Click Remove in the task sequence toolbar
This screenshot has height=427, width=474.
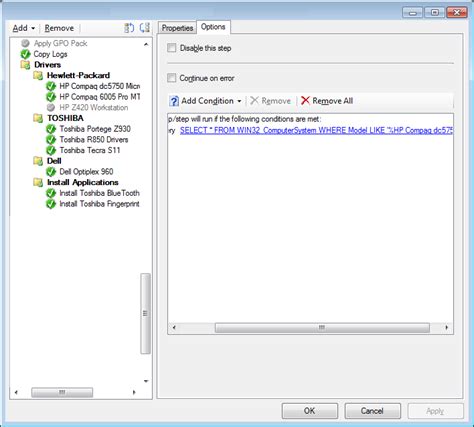point(59,28)
